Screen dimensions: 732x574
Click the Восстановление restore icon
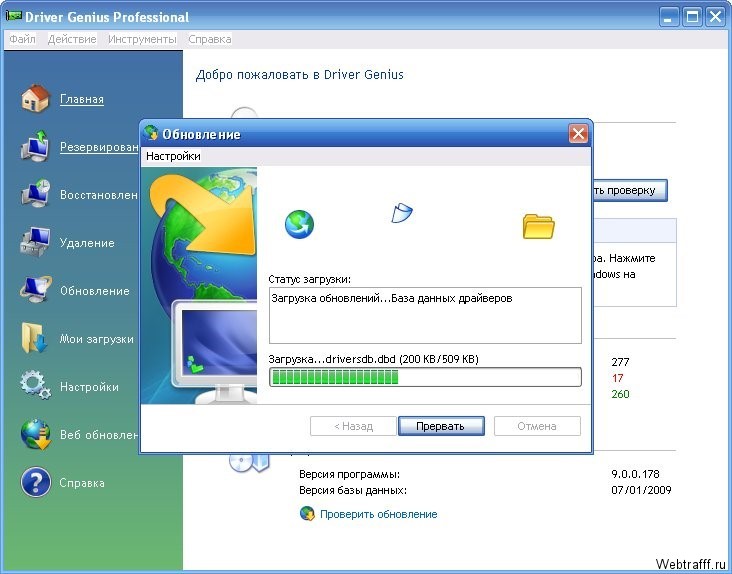point(35,194)
